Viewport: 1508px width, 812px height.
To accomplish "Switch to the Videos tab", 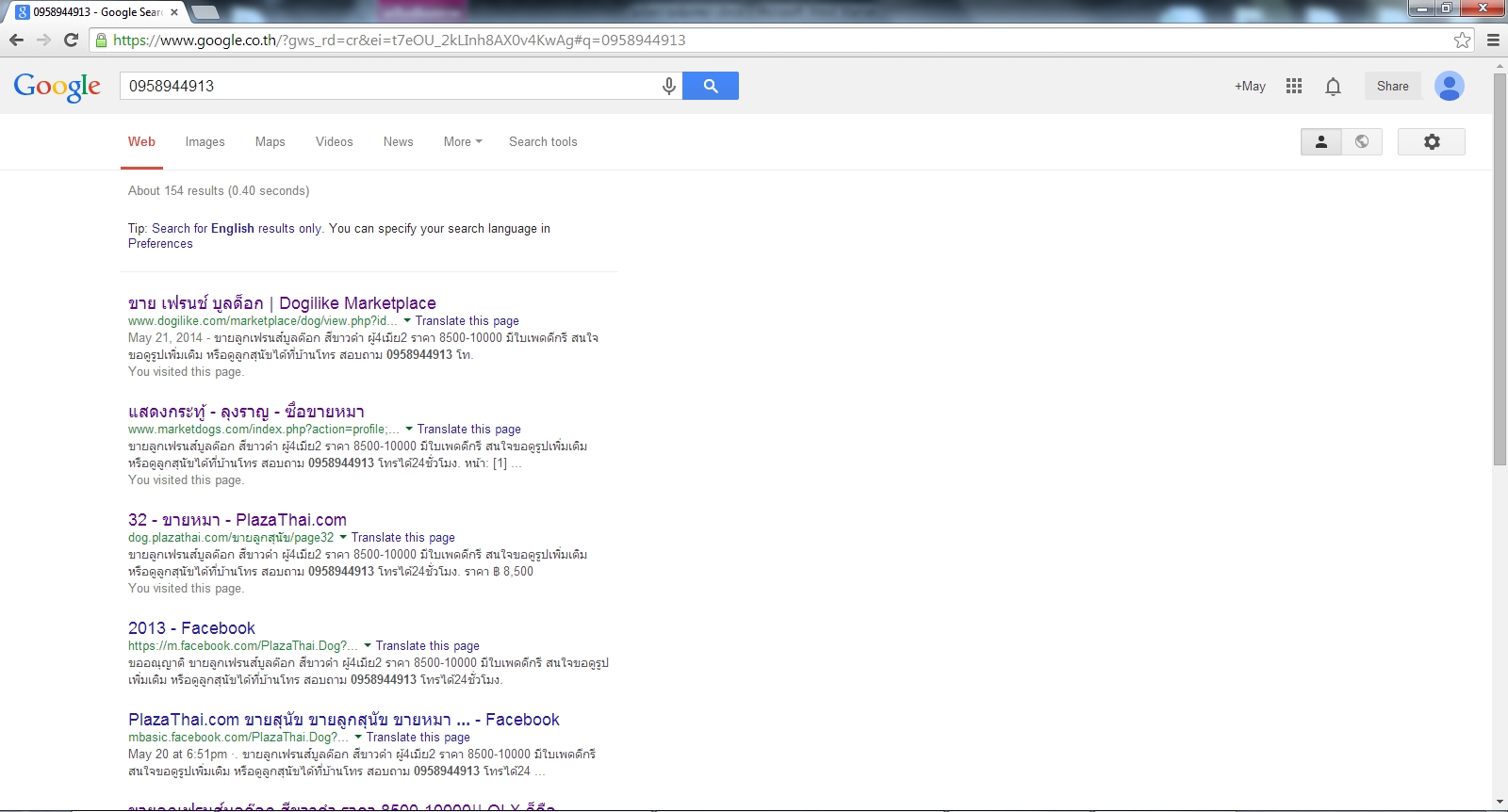I will (335, 141).
